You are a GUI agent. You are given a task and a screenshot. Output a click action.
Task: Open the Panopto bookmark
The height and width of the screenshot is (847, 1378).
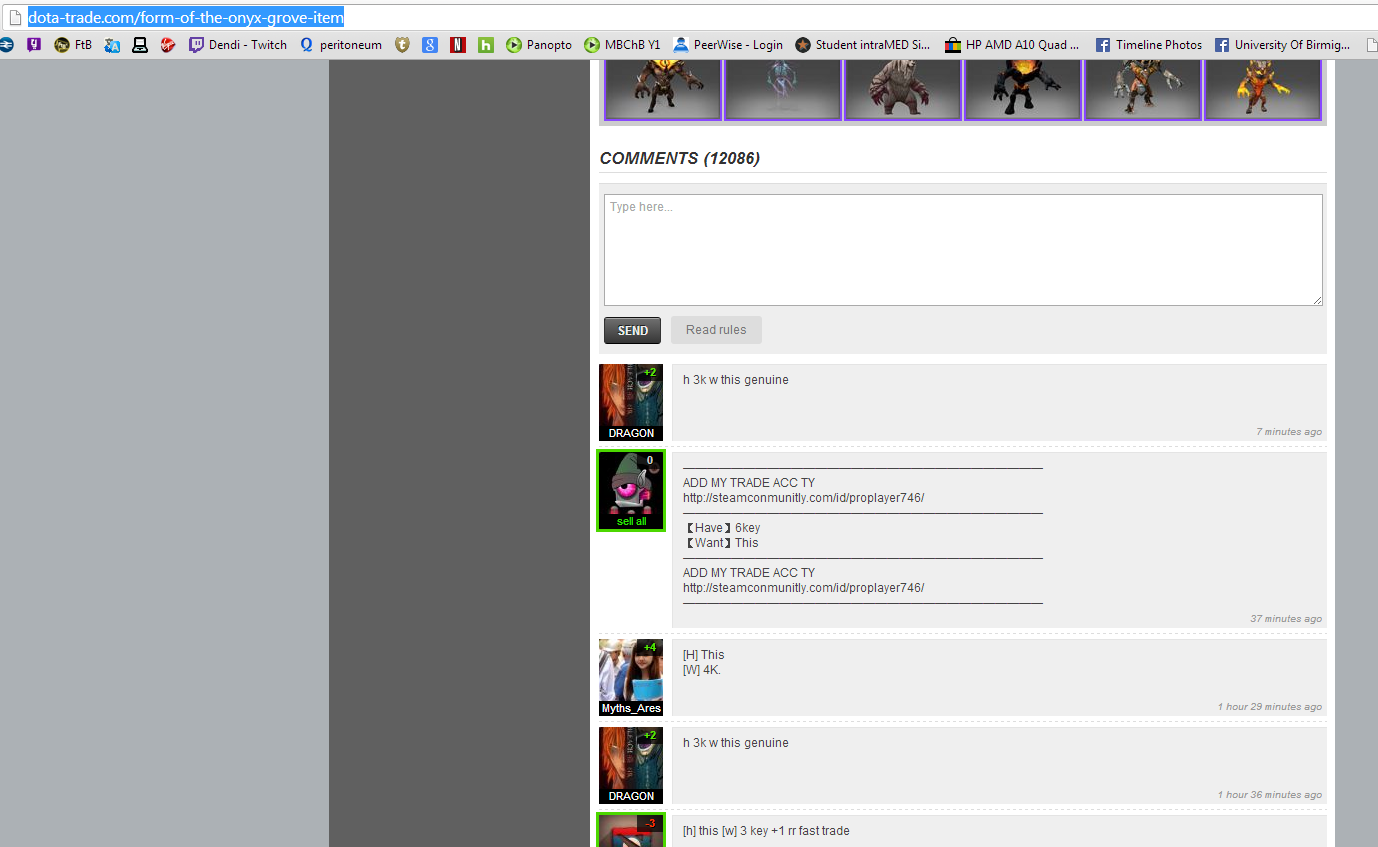(539, 45)
